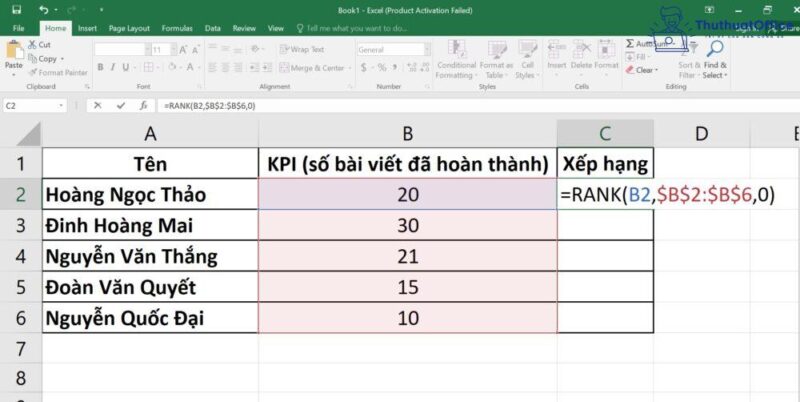
Task: Decrease font size with small A icon
Action: point(195,49)
